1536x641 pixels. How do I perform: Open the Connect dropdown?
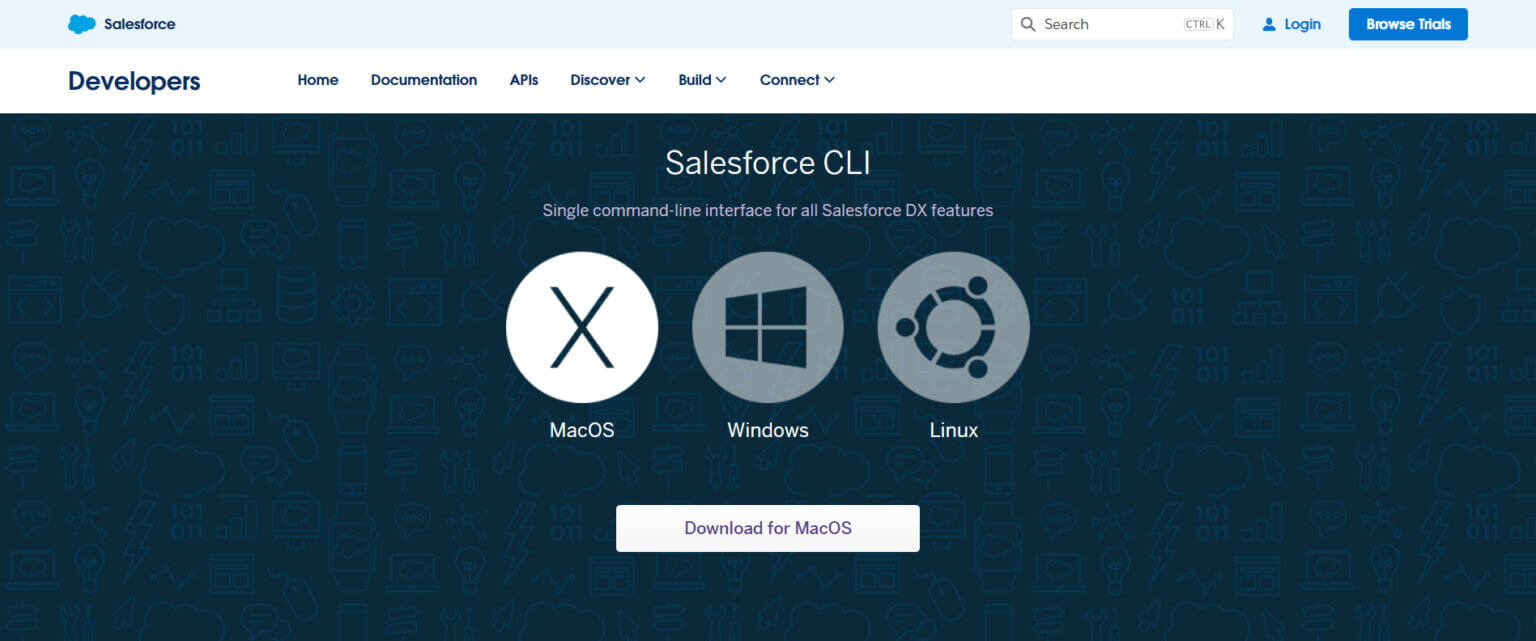coord(795,80)
